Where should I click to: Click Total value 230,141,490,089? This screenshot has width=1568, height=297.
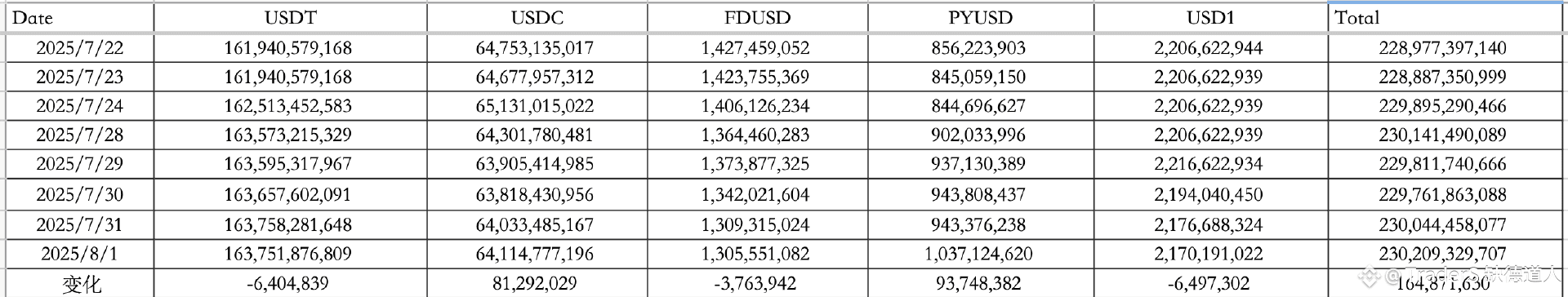tap(1442, 135)
